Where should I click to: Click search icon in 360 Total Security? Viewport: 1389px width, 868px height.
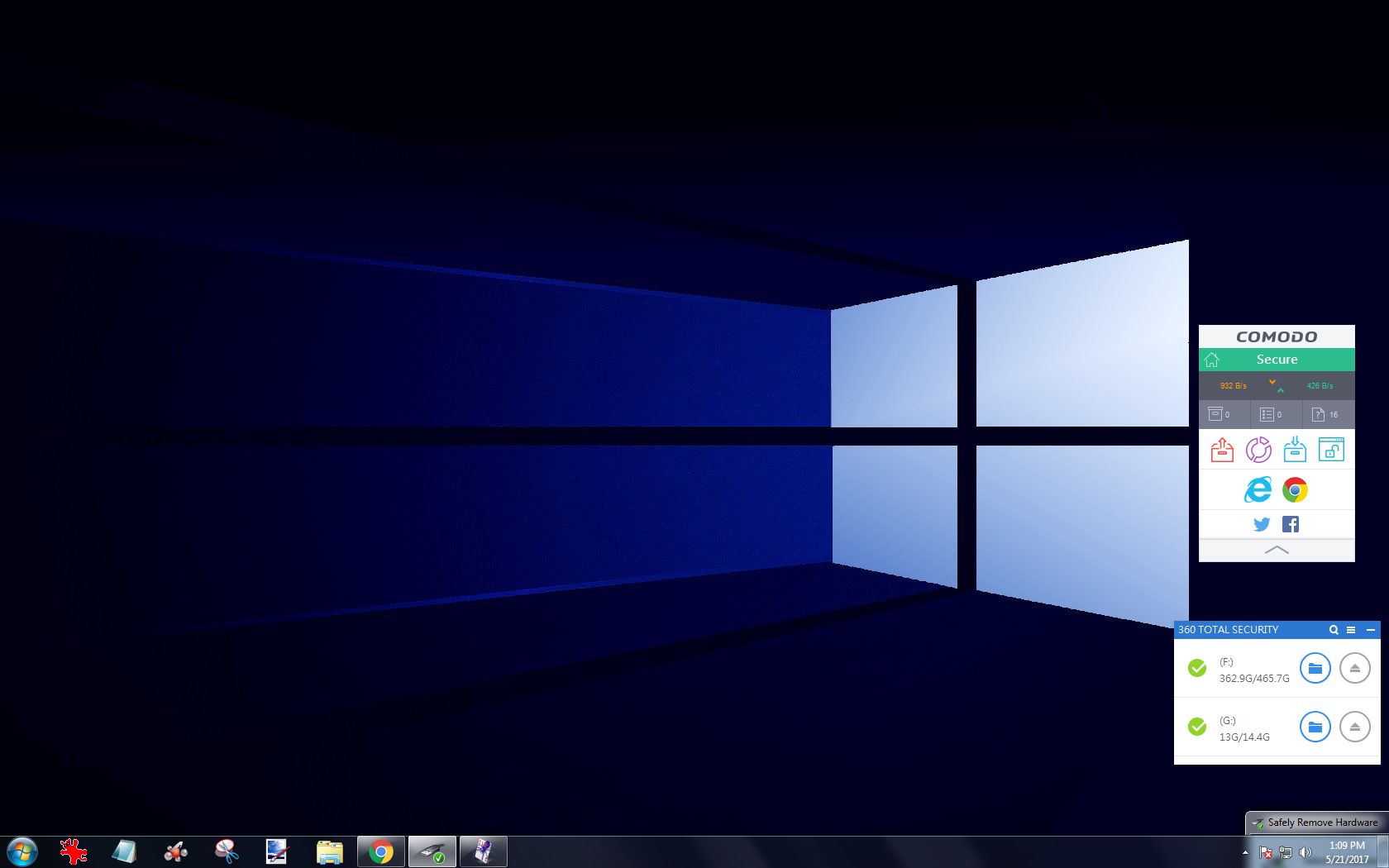tap(1334, 630)
